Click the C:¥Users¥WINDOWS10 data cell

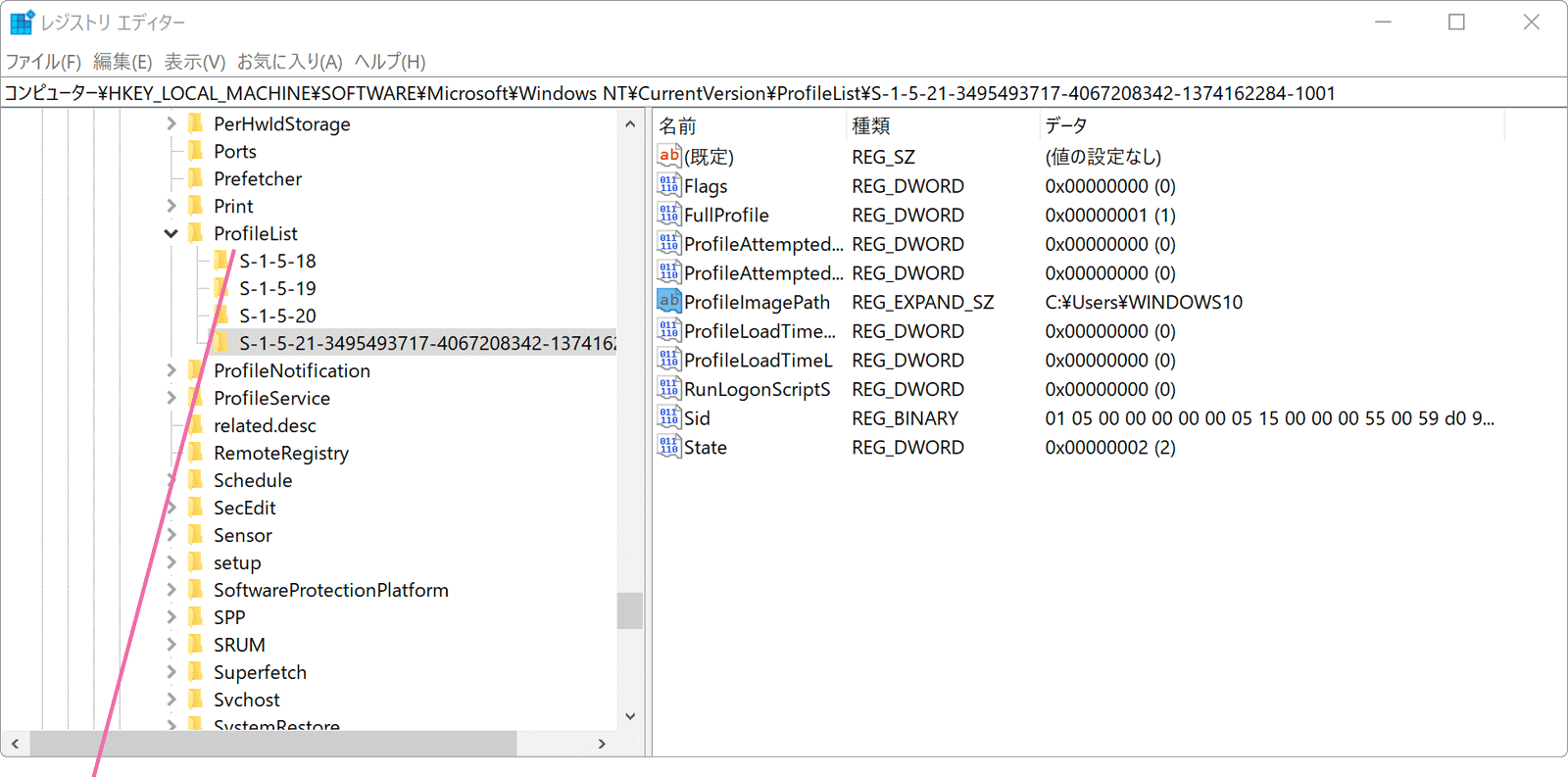click(1144, 302)
